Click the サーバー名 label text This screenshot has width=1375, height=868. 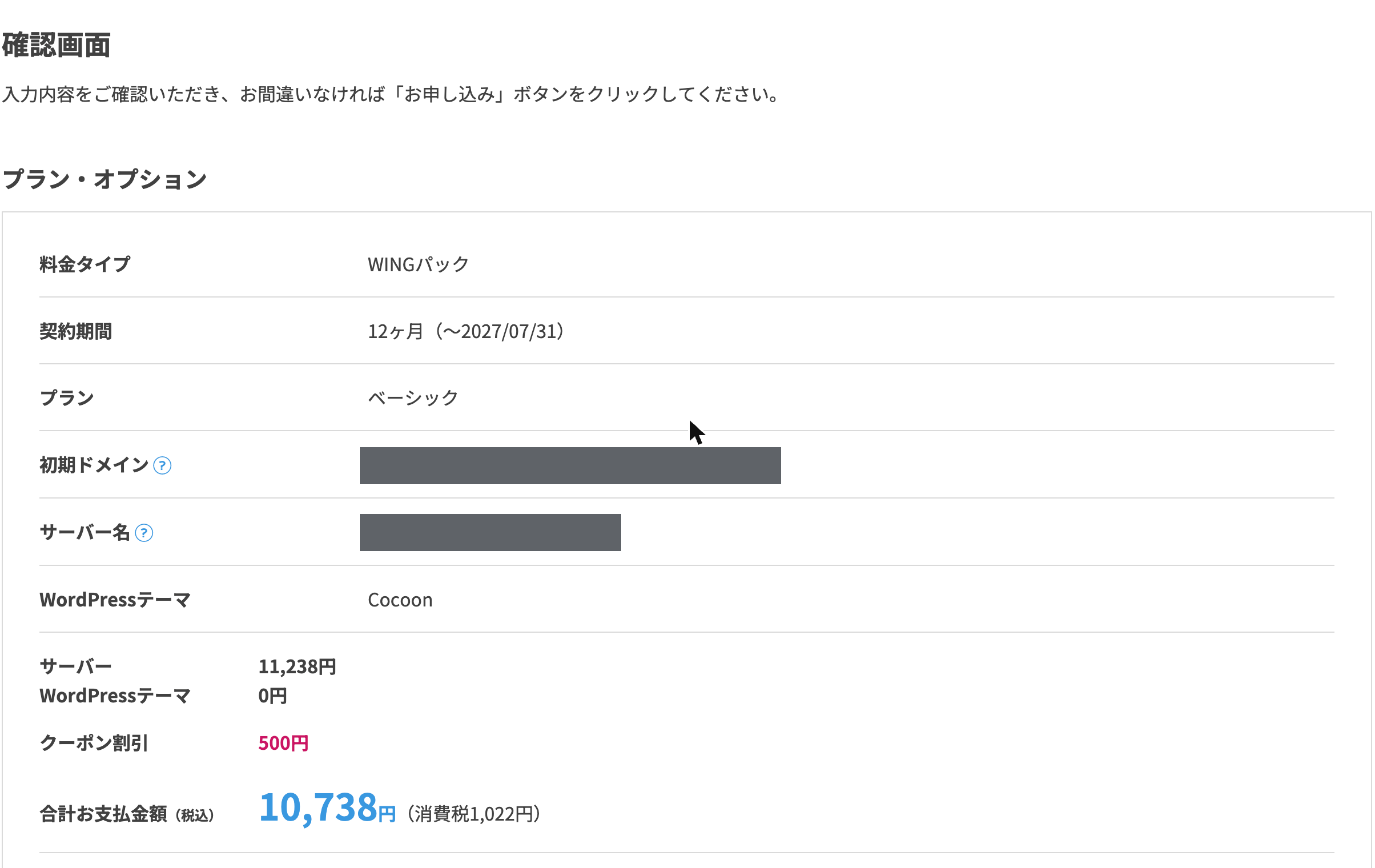[x=85, y=533]
